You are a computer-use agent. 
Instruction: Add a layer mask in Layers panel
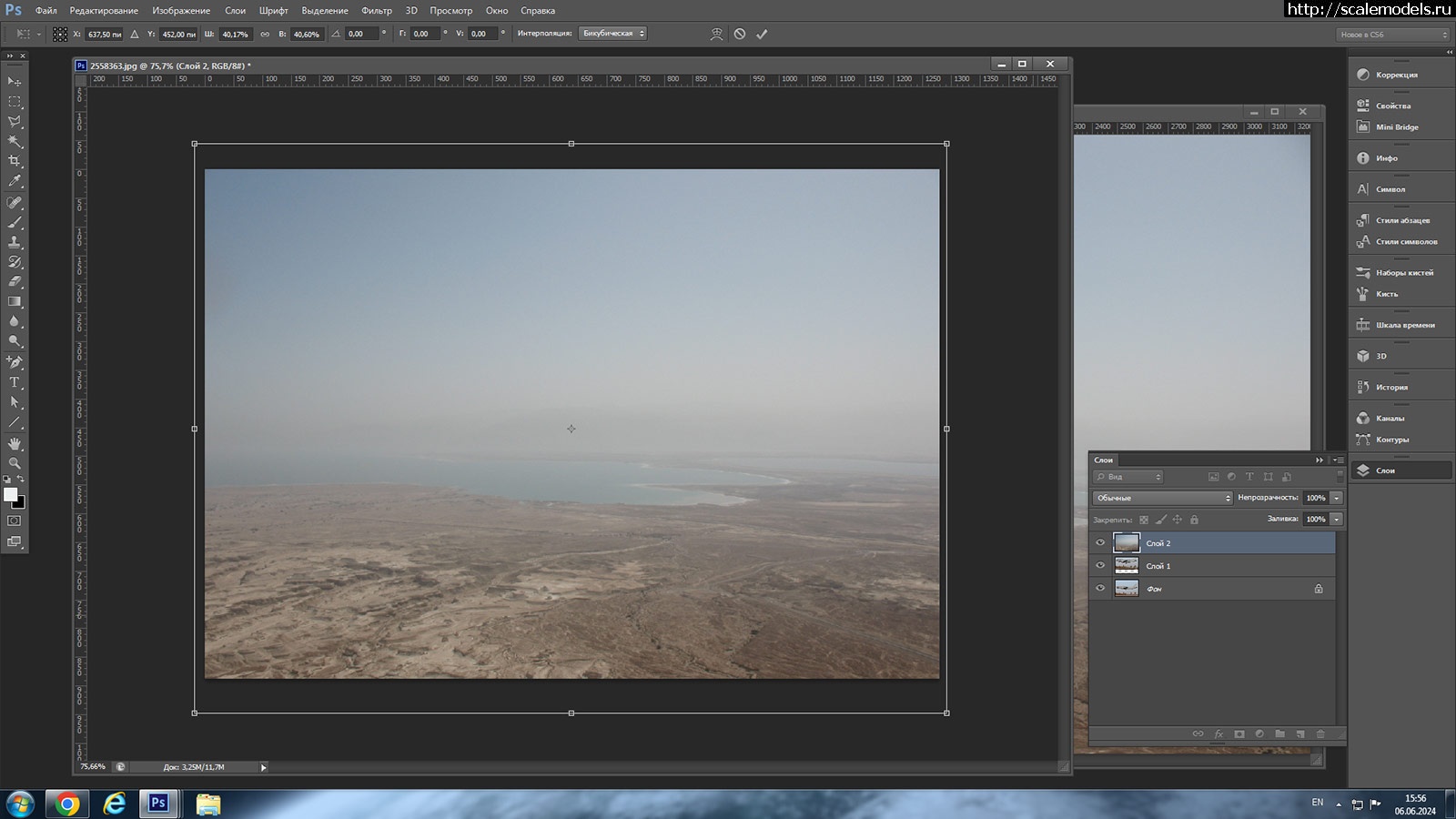click(1239, 733)
